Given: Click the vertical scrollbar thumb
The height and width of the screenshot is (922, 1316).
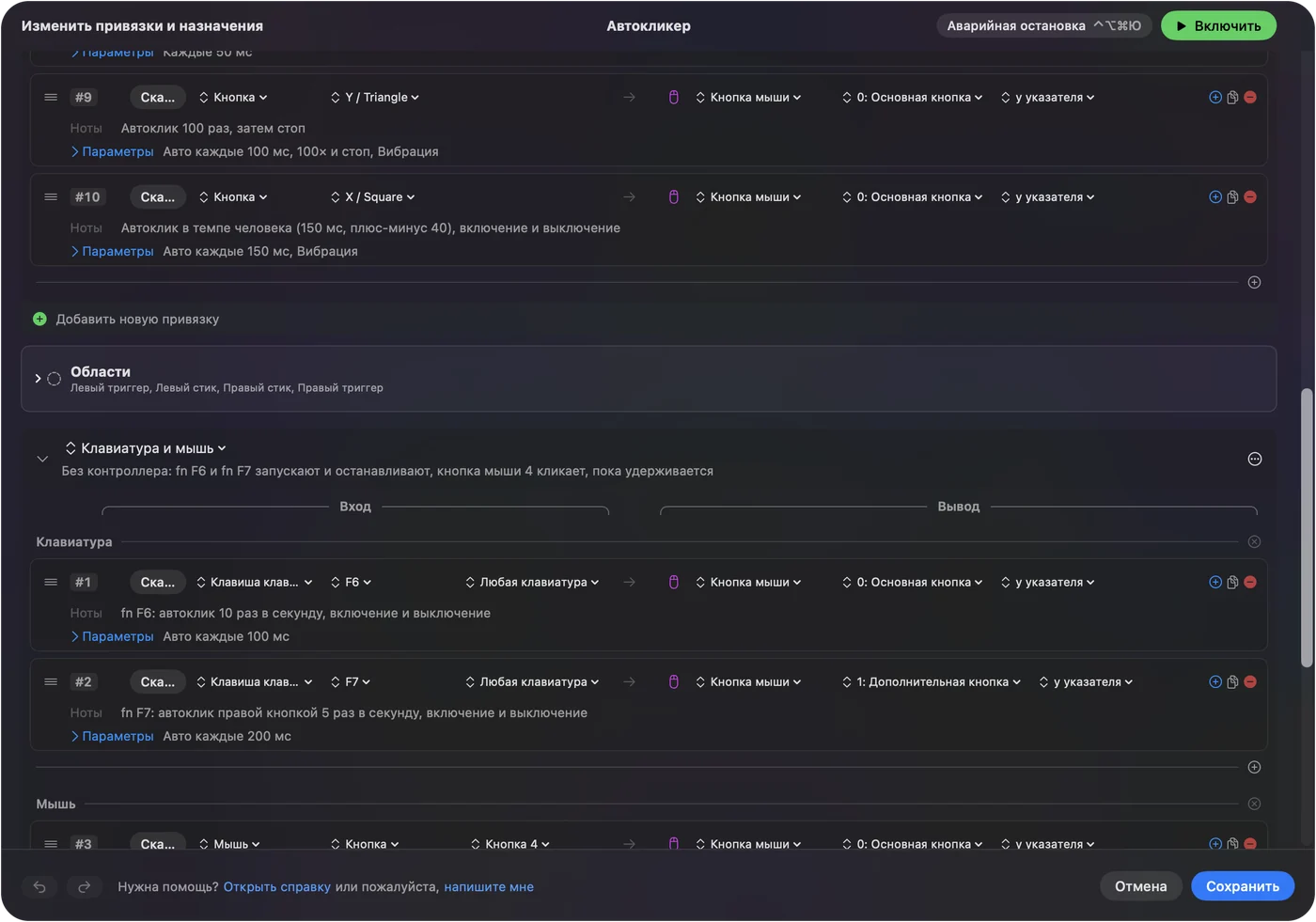Looking at the screenshot, I should (x=1307, y=528).
